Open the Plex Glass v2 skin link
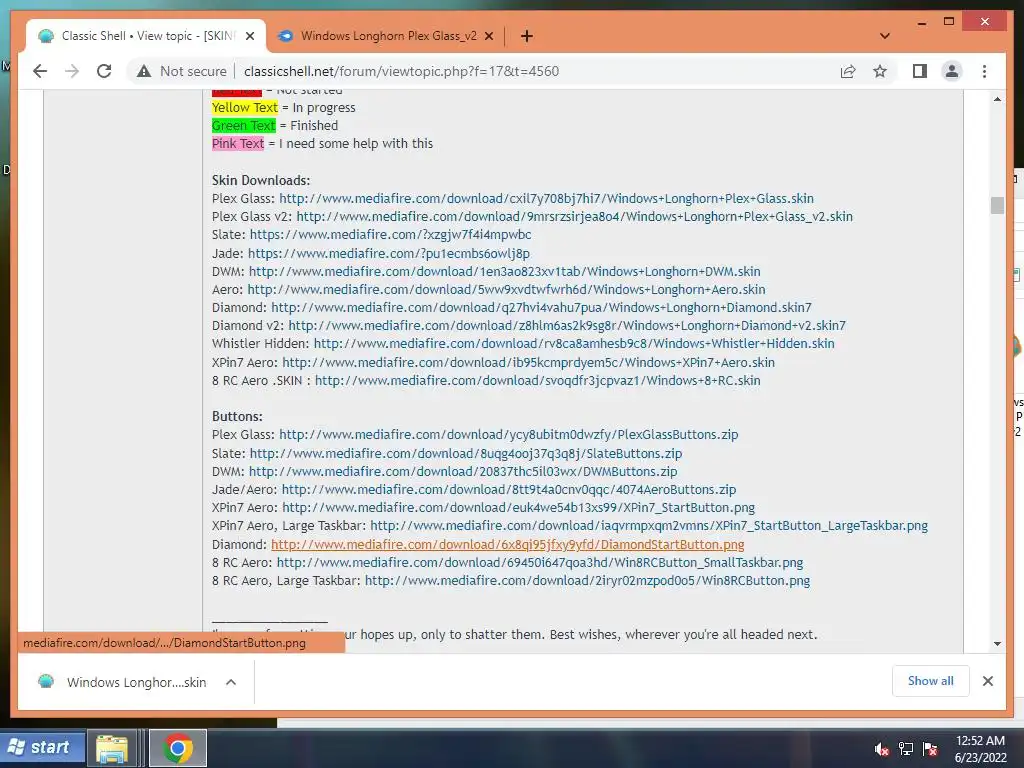Screen dimensions: 1024x768 coord(574,217)
